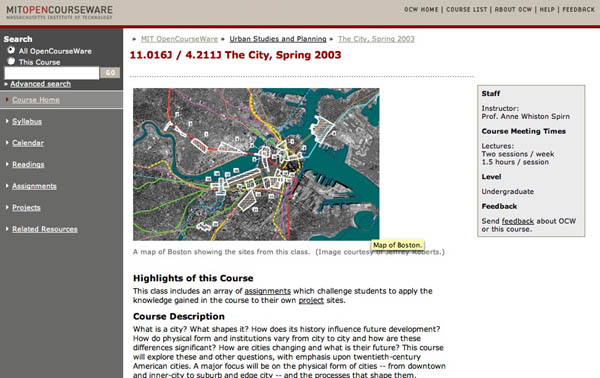
Task: Open the Projects sidebar item
Action: tap(26, 207)
